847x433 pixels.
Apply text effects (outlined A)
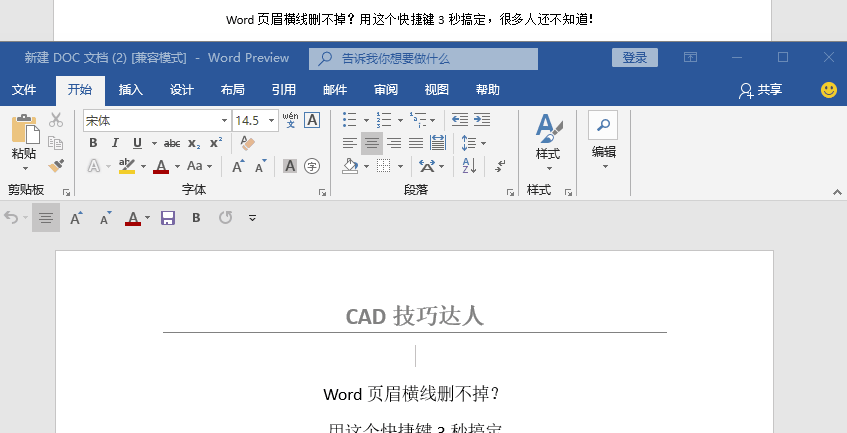(x=94, y=166)
